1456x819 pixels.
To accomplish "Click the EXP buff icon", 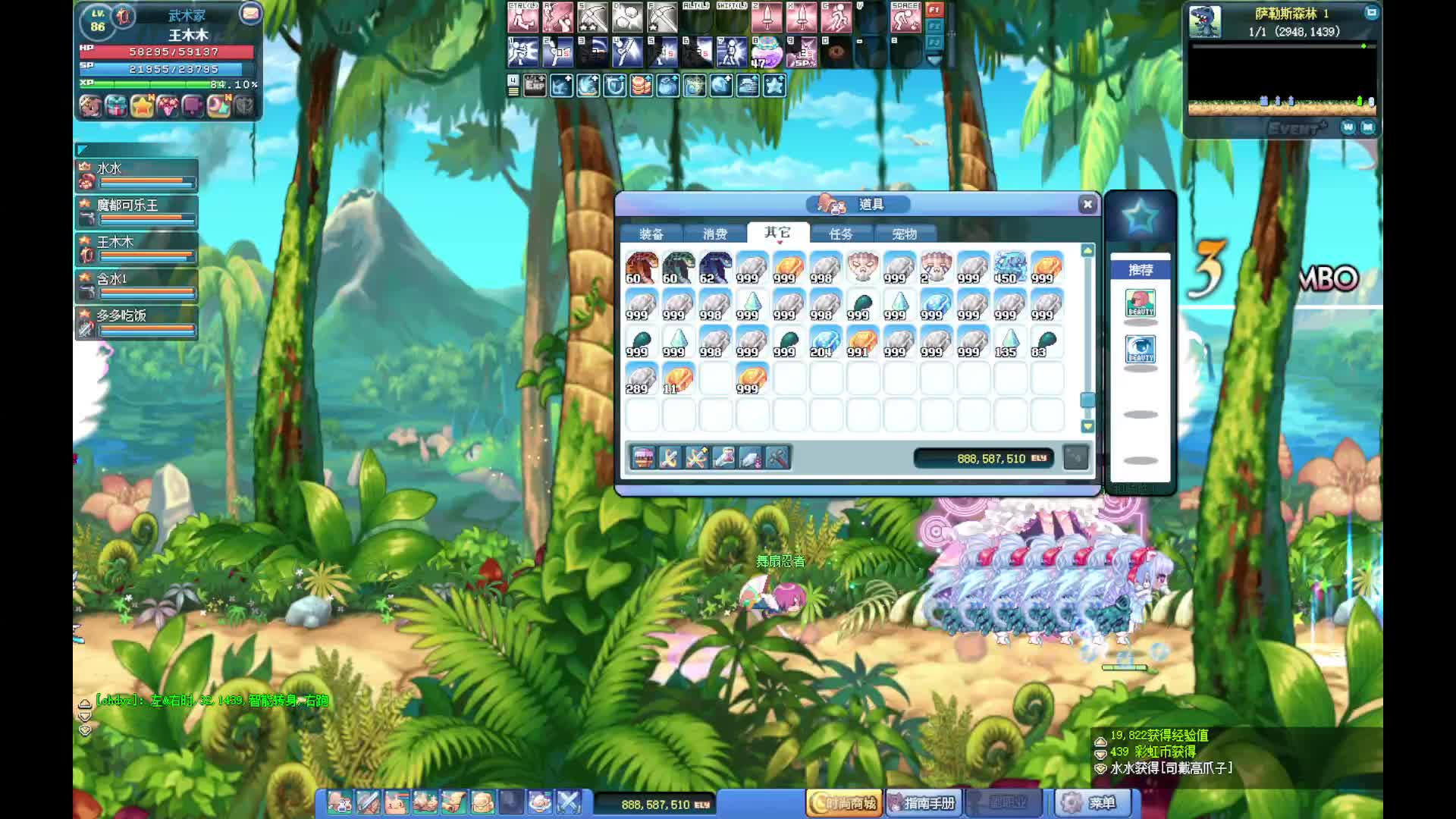I will tap(535, 86).
